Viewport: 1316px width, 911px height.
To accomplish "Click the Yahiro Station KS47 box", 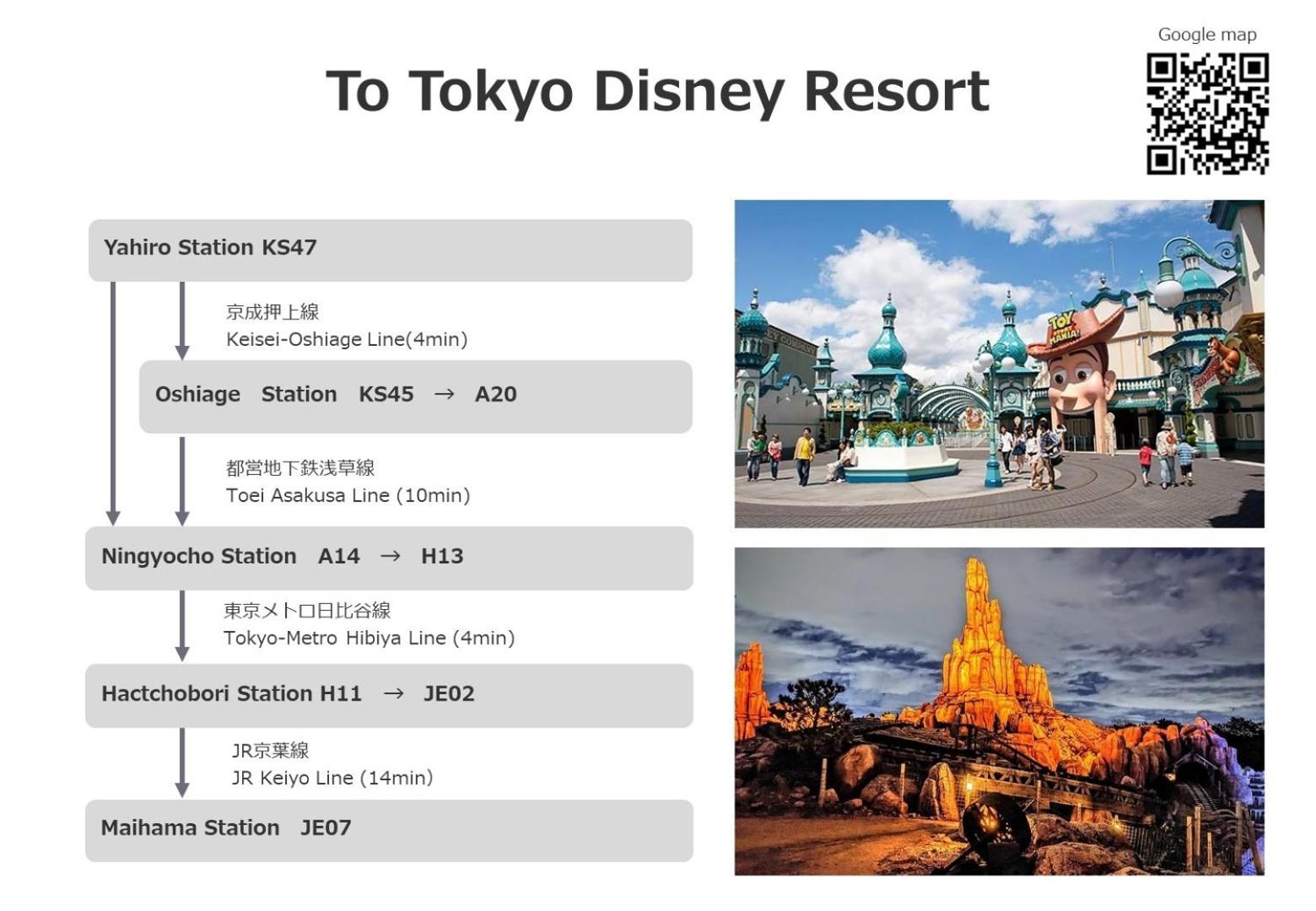I will [x=390, y=250].
